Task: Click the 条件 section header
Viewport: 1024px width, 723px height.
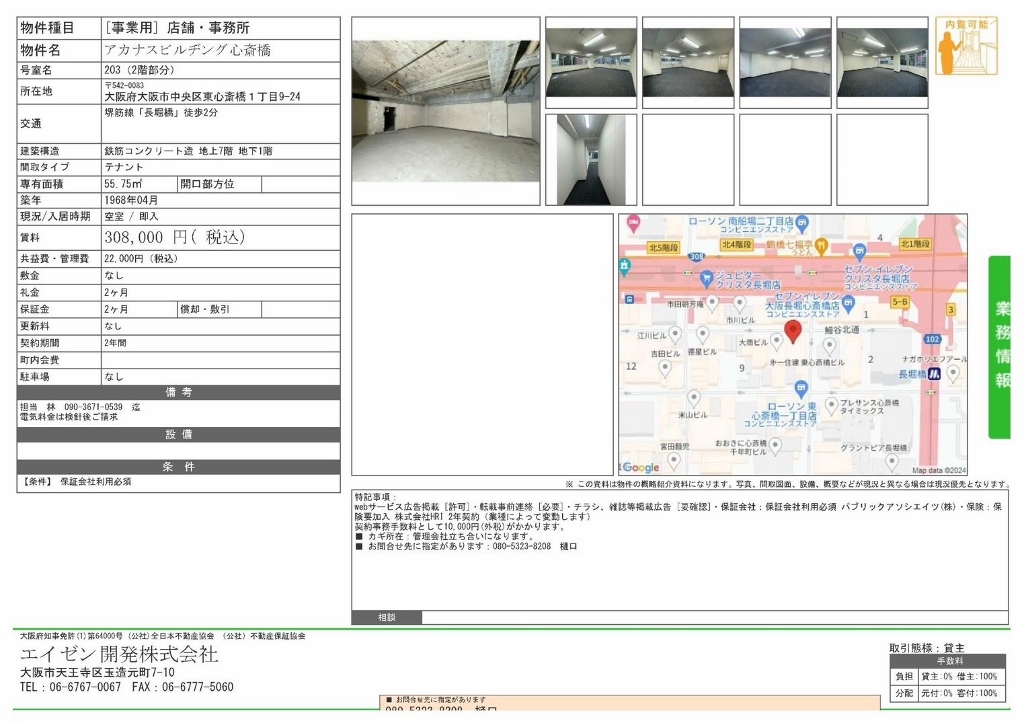Action: (x=178, y=467)
